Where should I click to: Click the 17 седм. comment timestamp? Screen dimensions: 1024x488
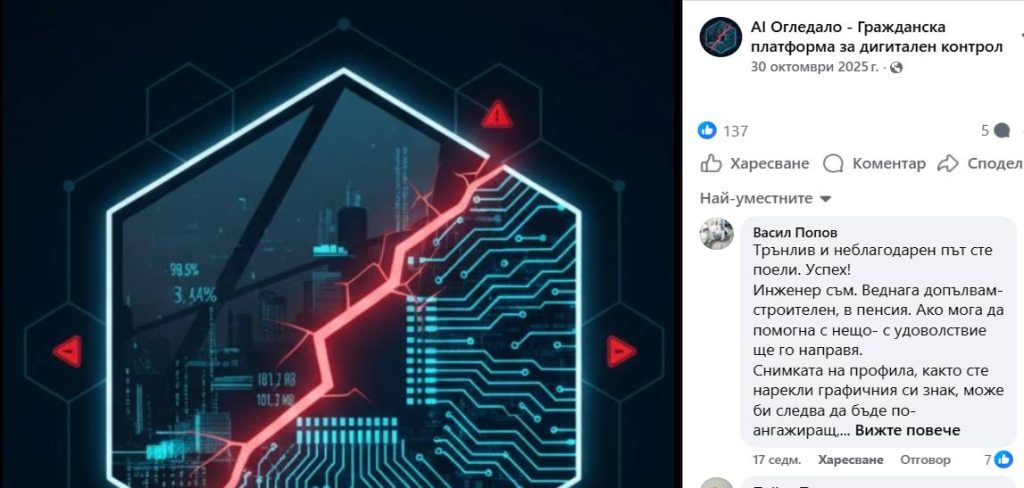[776, 460]
